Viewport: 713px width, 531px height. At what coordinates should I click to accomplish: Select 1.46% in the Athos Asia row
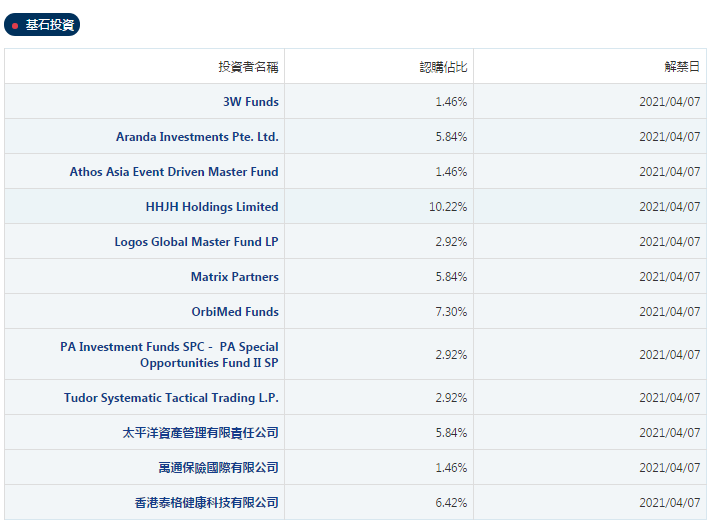451,171
